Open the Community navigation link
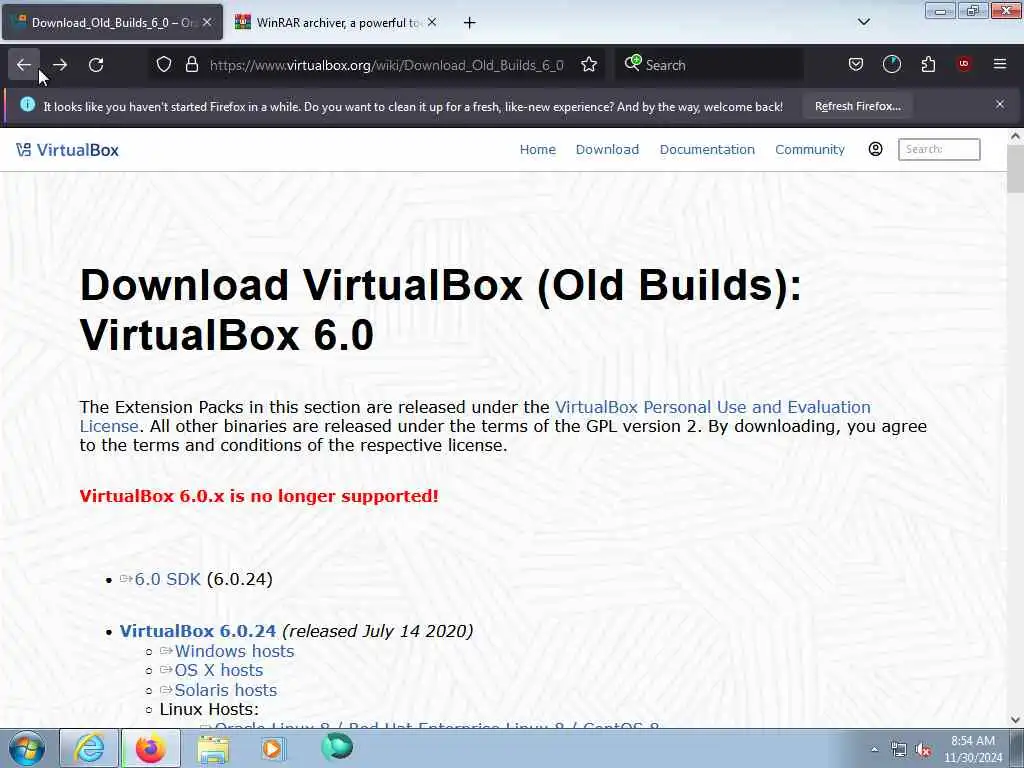 [810, 150]
